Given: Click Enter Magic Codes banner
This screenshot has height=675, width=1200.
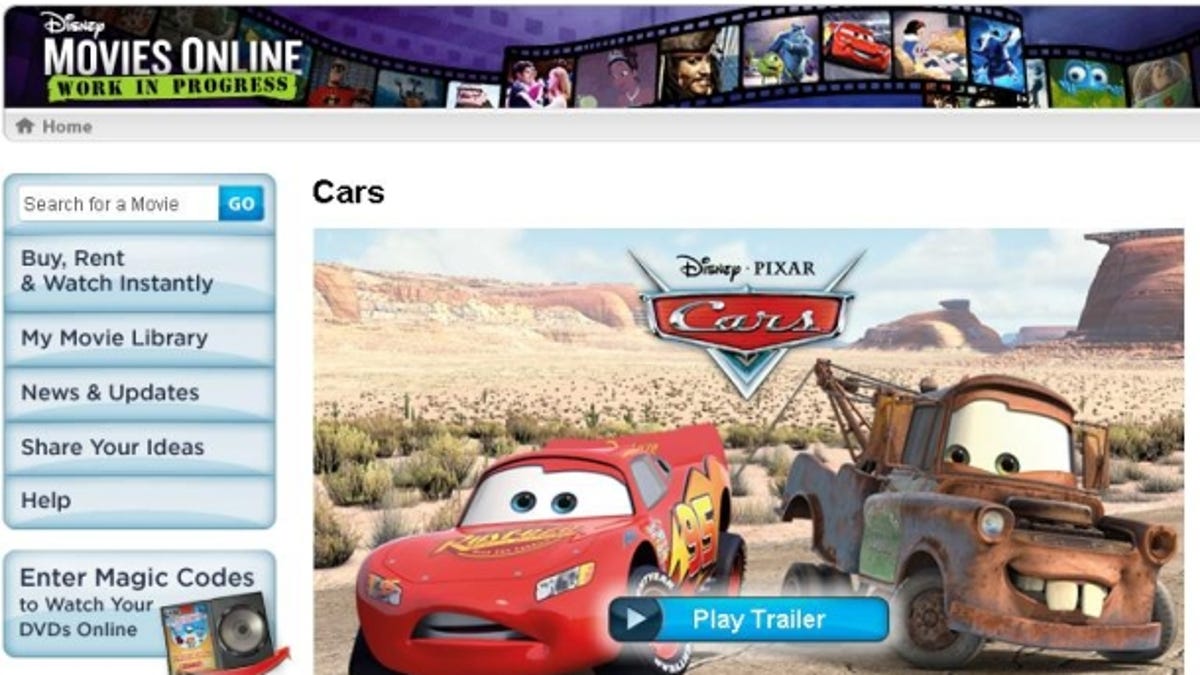Looking at the screenshot, I should coord(139,605).
